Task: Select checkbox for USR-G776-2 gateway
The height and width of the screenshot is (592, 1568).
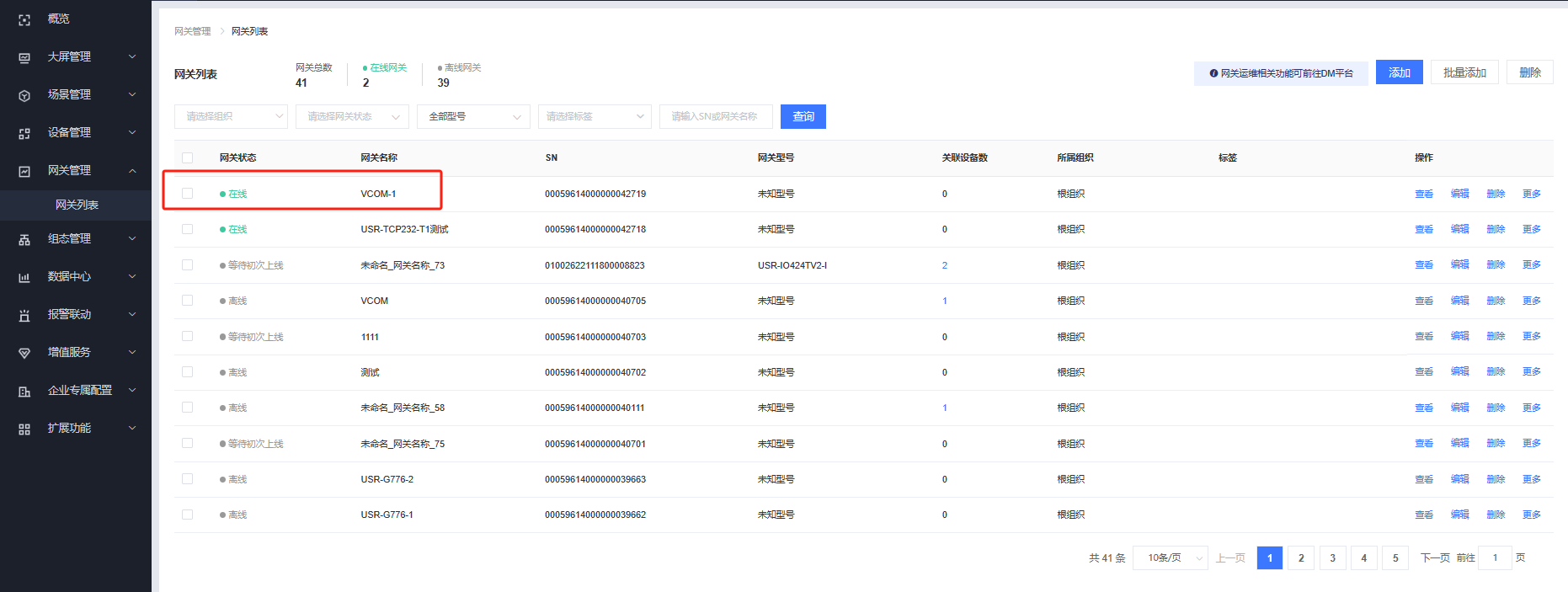Action: (x=187, y=479)
